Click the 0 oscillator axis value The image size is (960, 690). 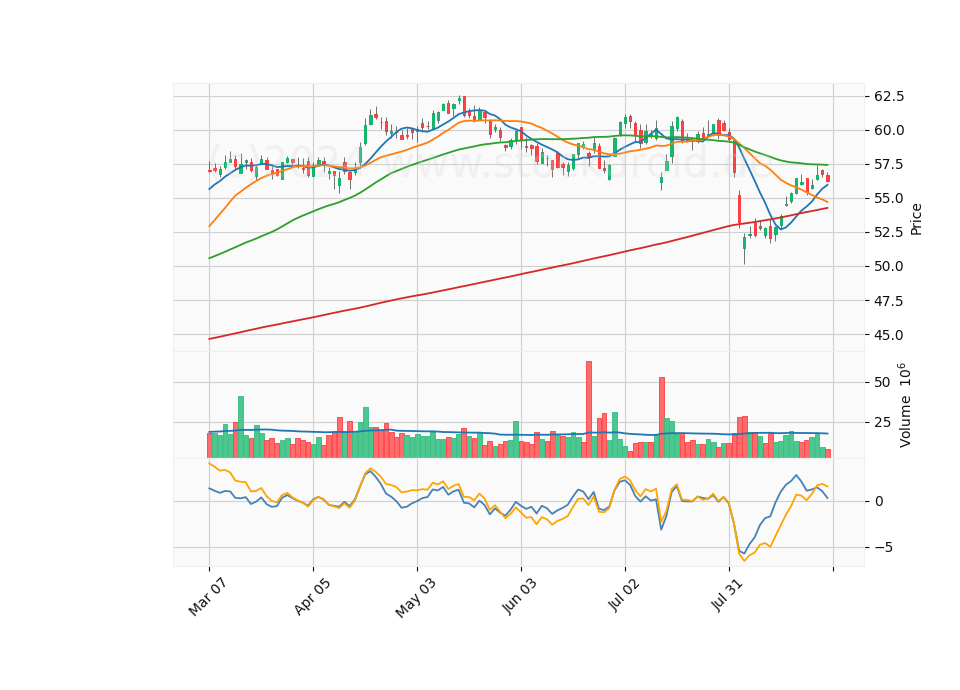point(879,501)
